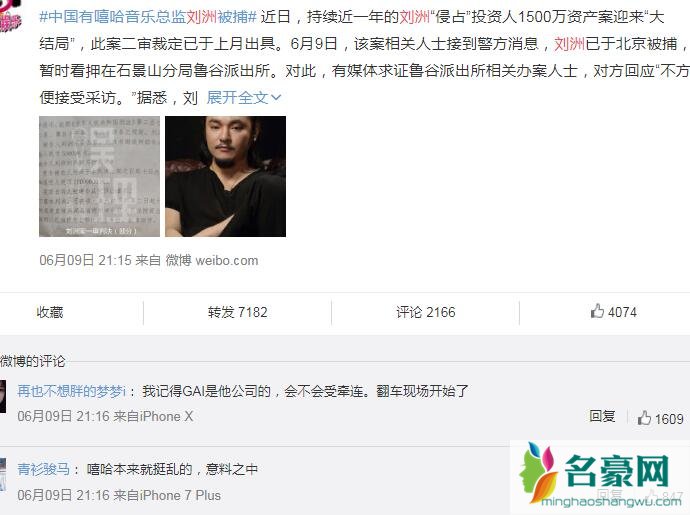Screen dimensions: 690x515
Task: Open the man's portrait photo thumbnail
Action: [x=225, y=177]
